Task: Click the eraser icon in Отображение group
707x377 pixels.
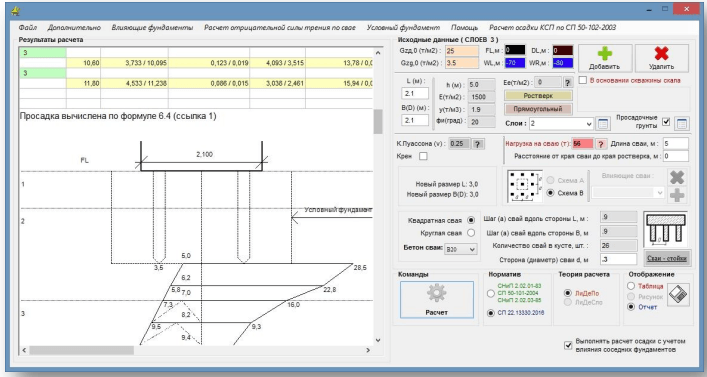Action: pyautogui.click(x=678, y=295)
